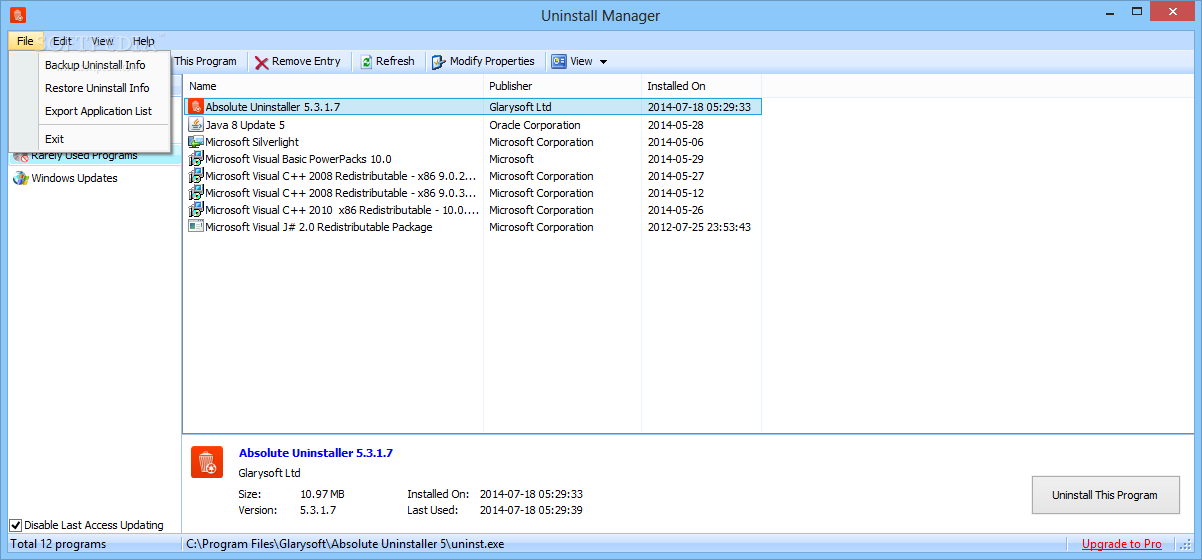
Task: Sort by the Installed On column header
Action: click(x=701, y=86)
